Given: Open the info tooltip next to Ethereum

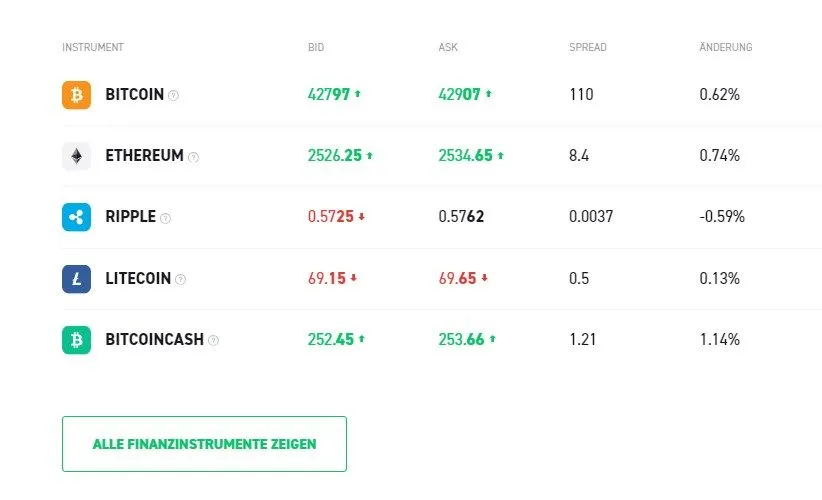Looking at the screenshot, I should pyautogui.click(x=194, y=157).
